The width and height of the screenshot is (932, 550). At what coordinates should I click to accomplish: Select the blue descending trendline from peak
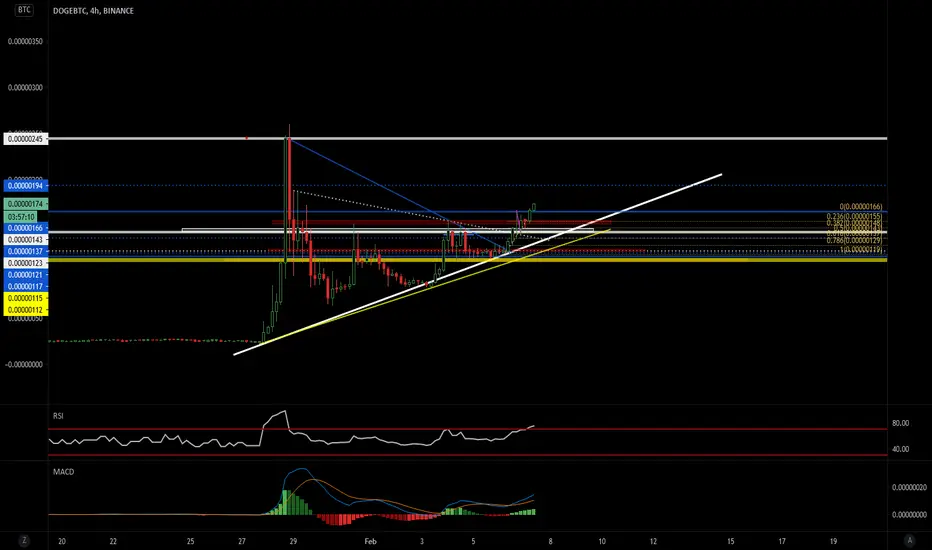[398, 196]
